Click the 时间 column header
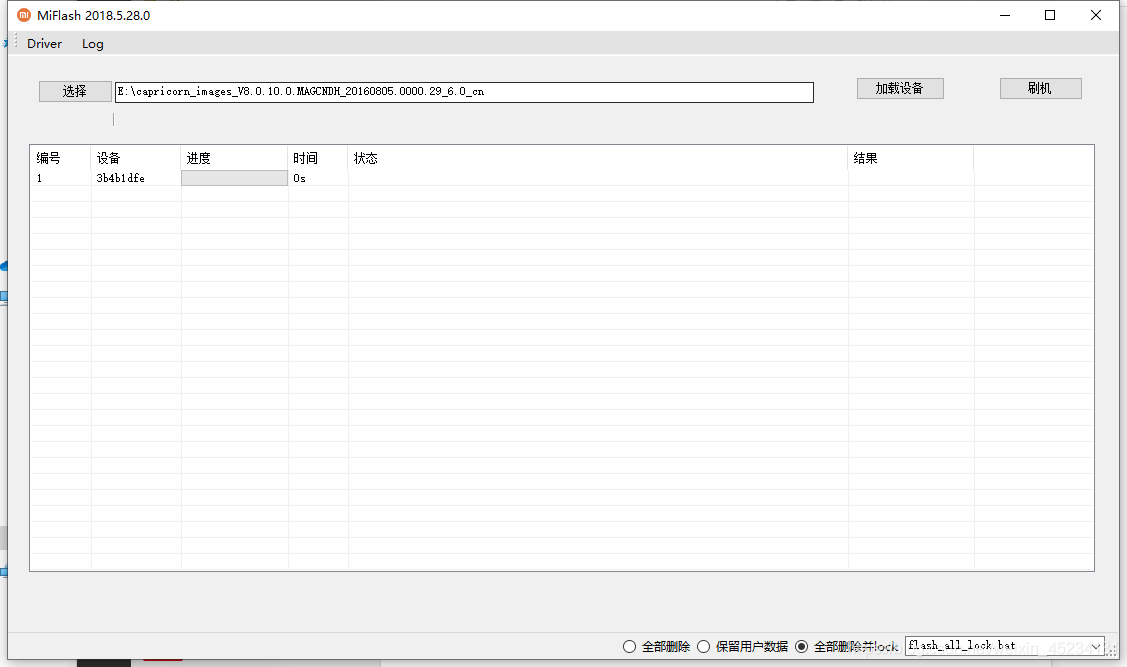 point(318,158)
